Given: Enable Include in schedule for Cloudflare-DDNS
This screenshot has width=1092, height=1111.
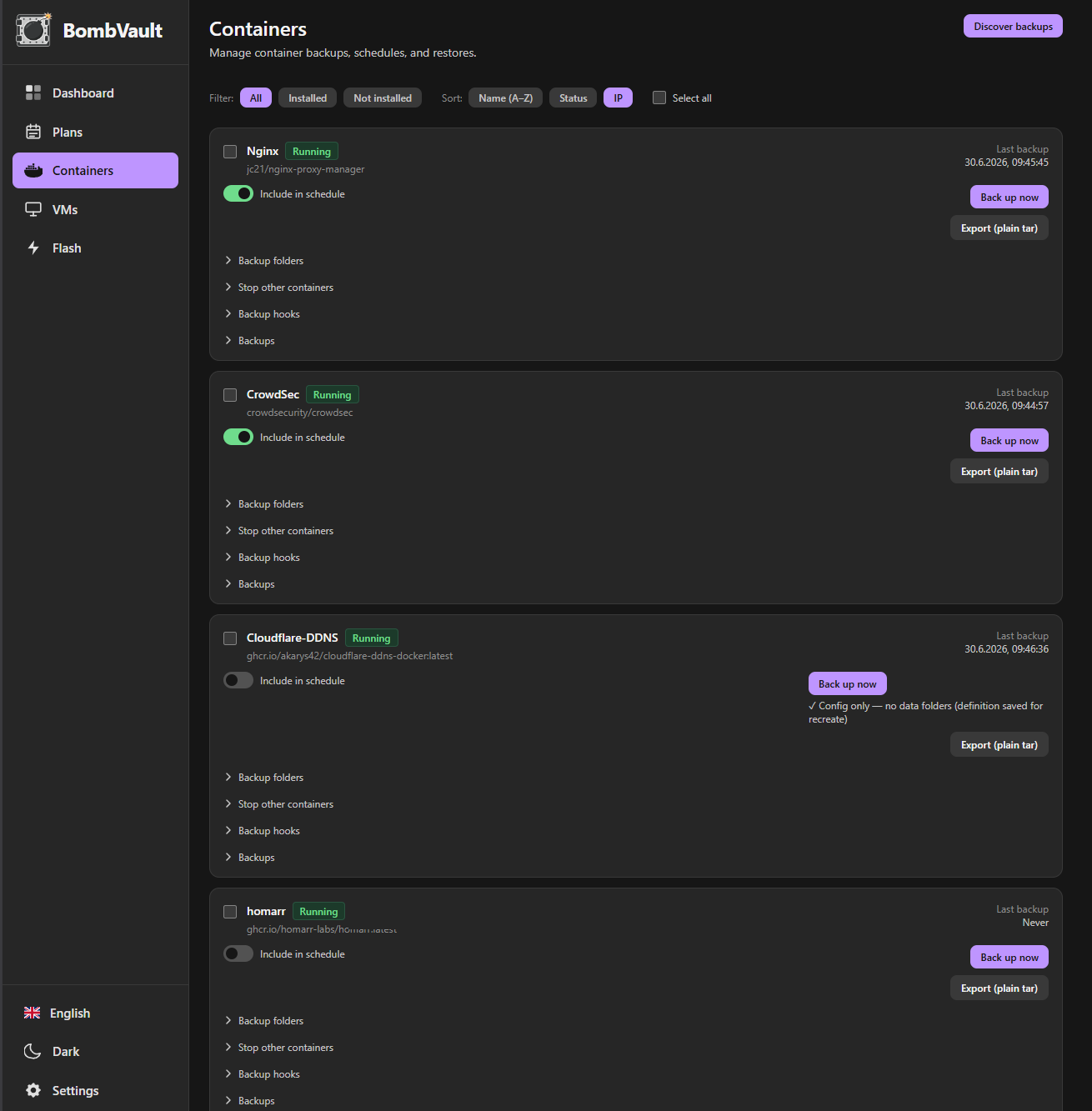Looking at the screenshot, I should click(238, 680).
